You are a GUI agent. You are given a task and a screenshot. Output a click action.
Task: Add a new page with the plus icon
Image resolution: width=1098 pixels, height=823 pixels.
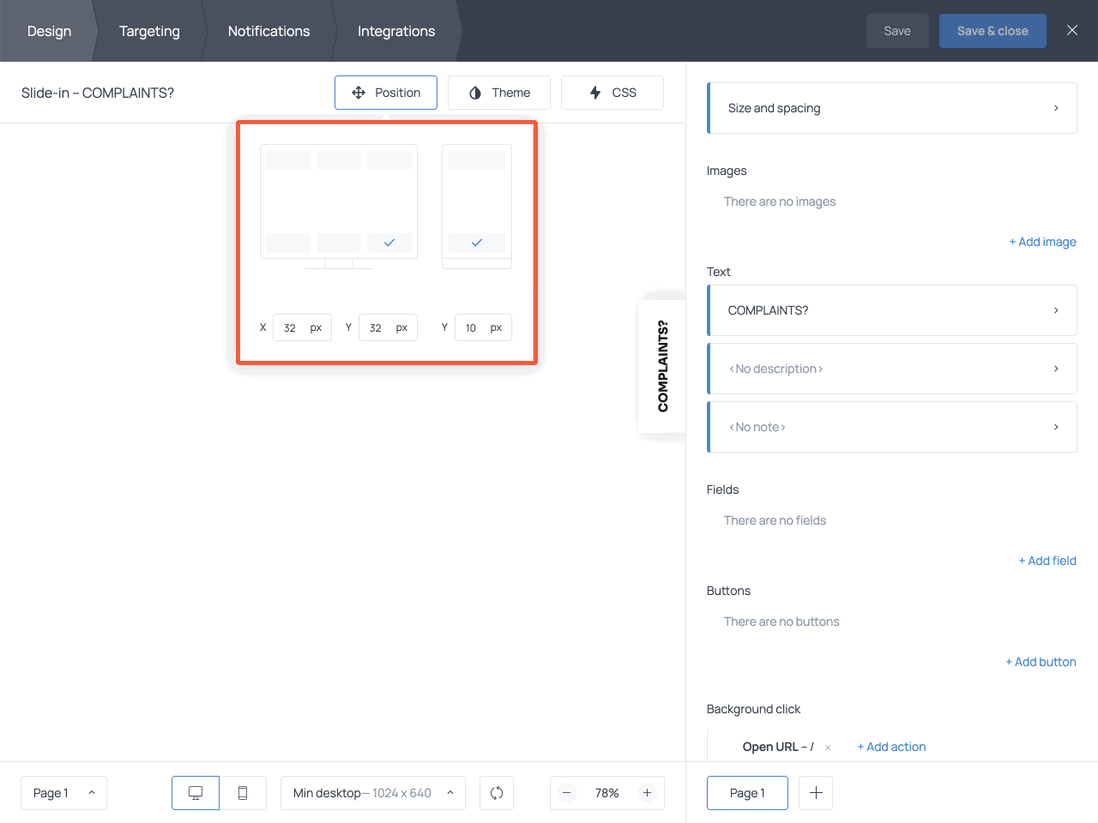coord(815,792)
